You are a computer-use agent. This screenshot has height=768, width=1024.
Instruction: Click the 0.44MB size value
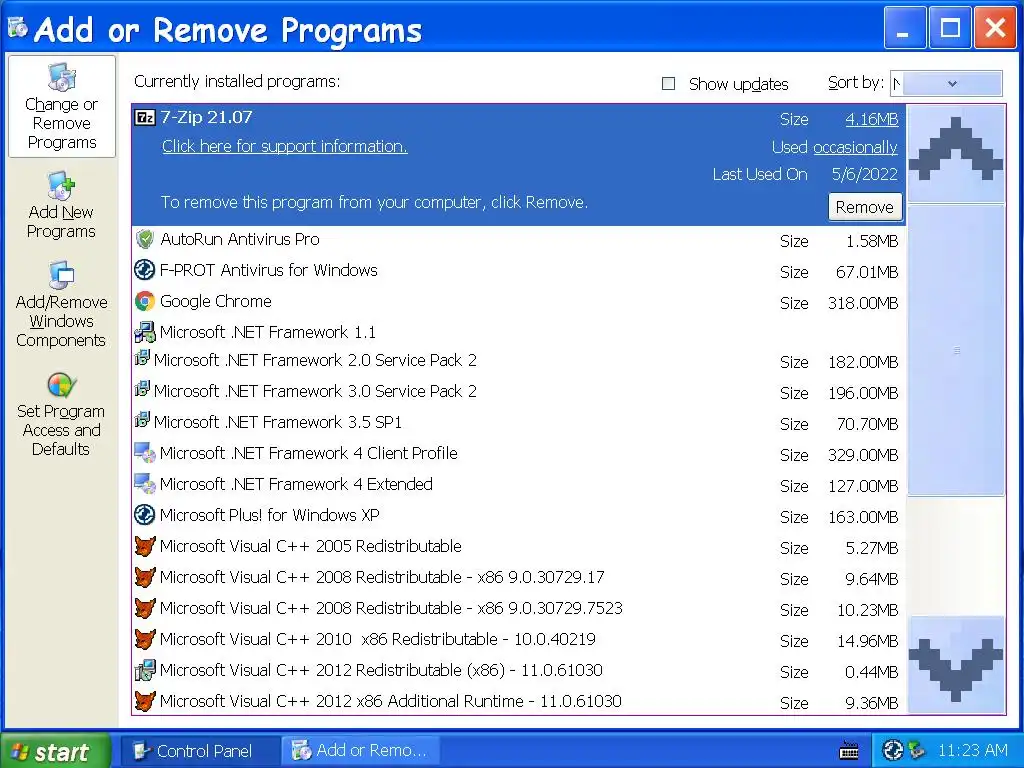[x=871, y=672]
